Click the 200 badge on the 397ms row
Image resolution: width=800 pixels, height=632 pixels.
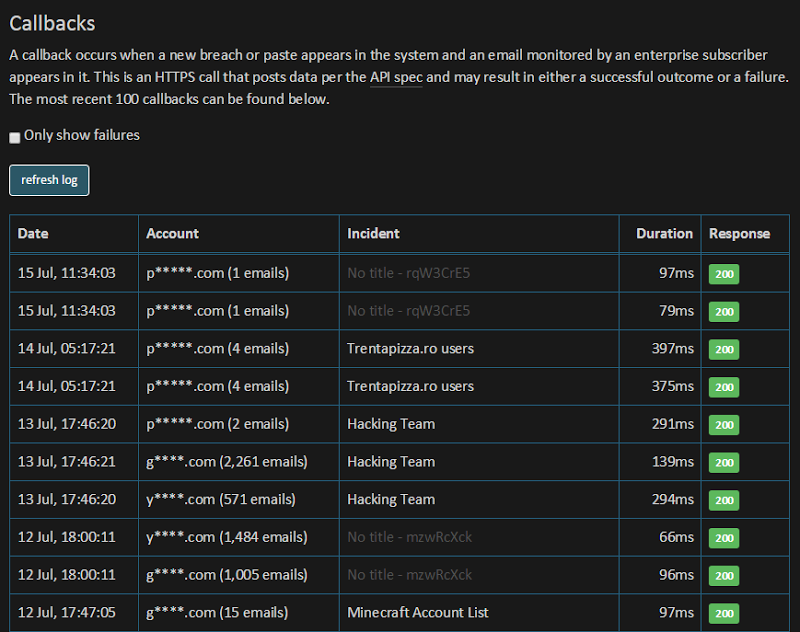(x=723, y=349)
